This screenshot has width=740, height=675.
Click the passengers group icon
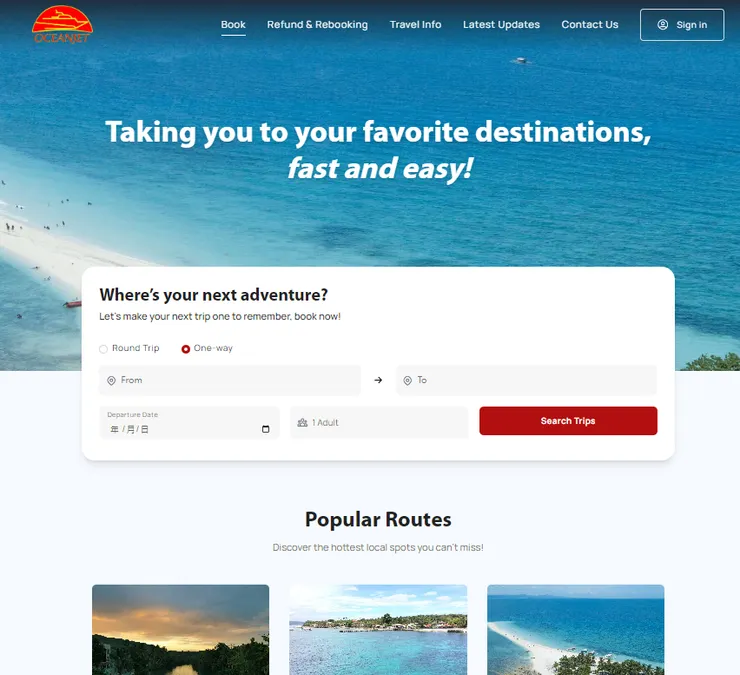tap(303, 422)
